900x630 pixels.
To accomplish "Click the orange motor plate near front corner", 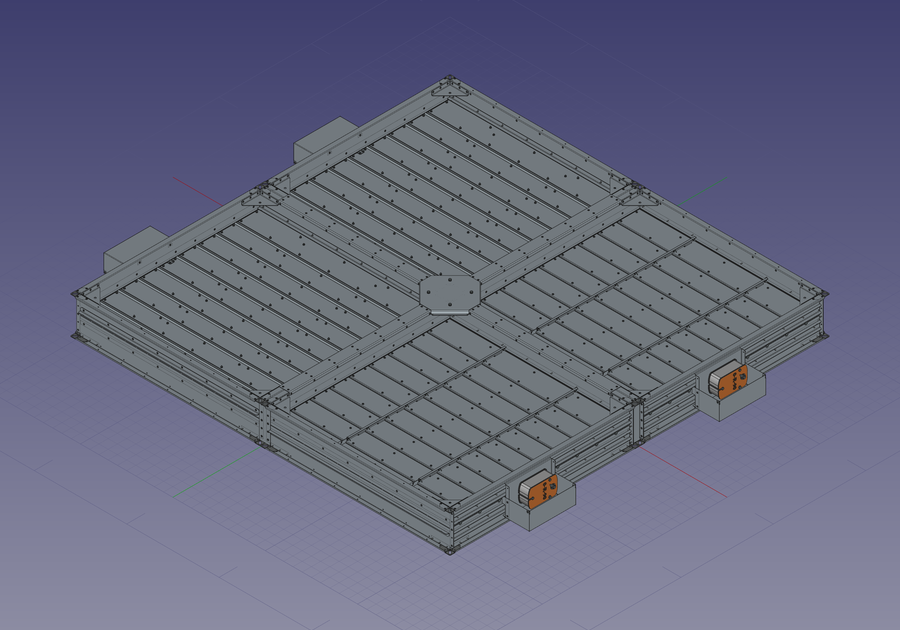I will tap(543, 492).
